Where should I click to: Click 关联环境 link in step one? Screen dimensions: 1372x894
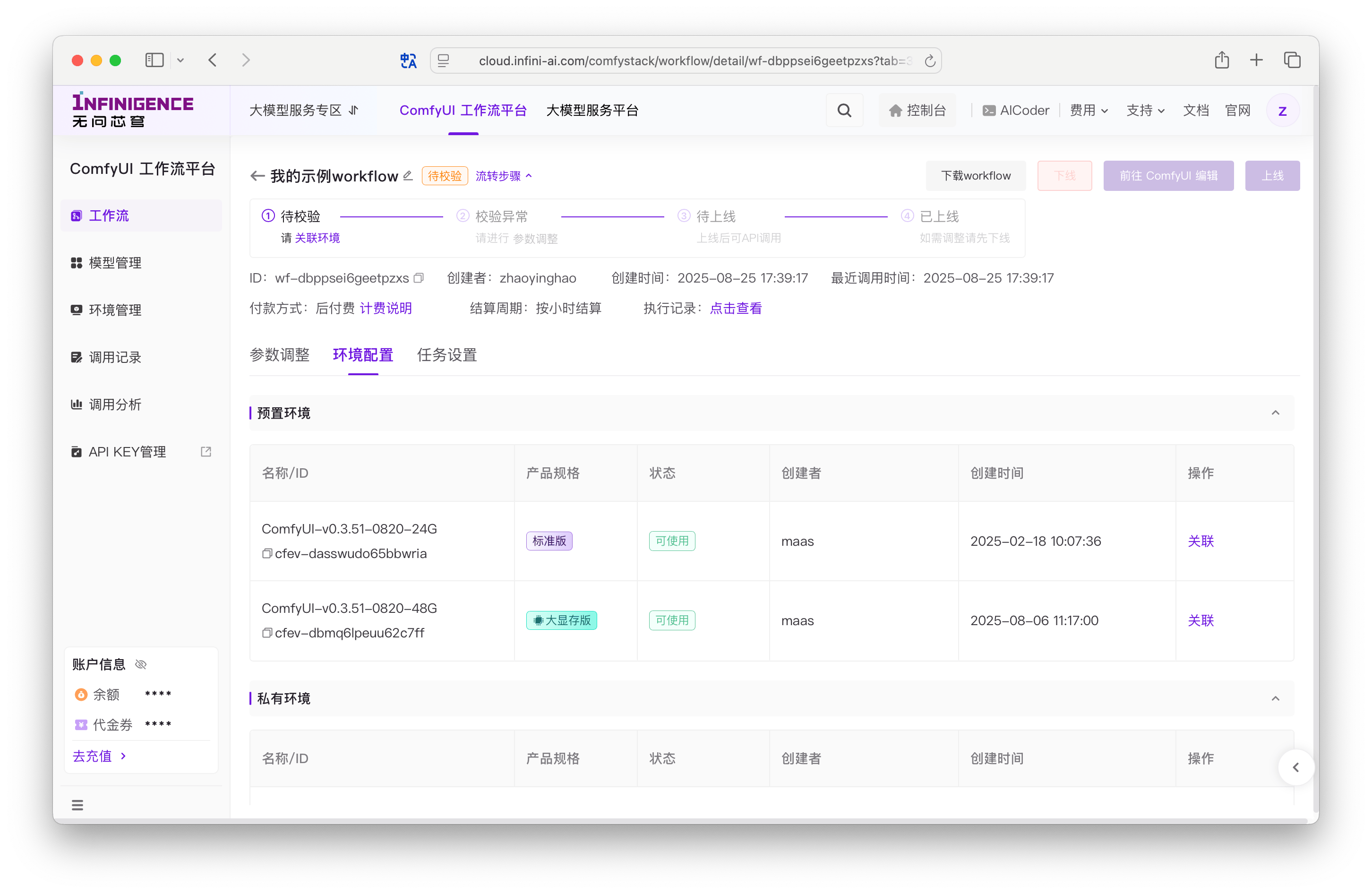tap(317, 238)
